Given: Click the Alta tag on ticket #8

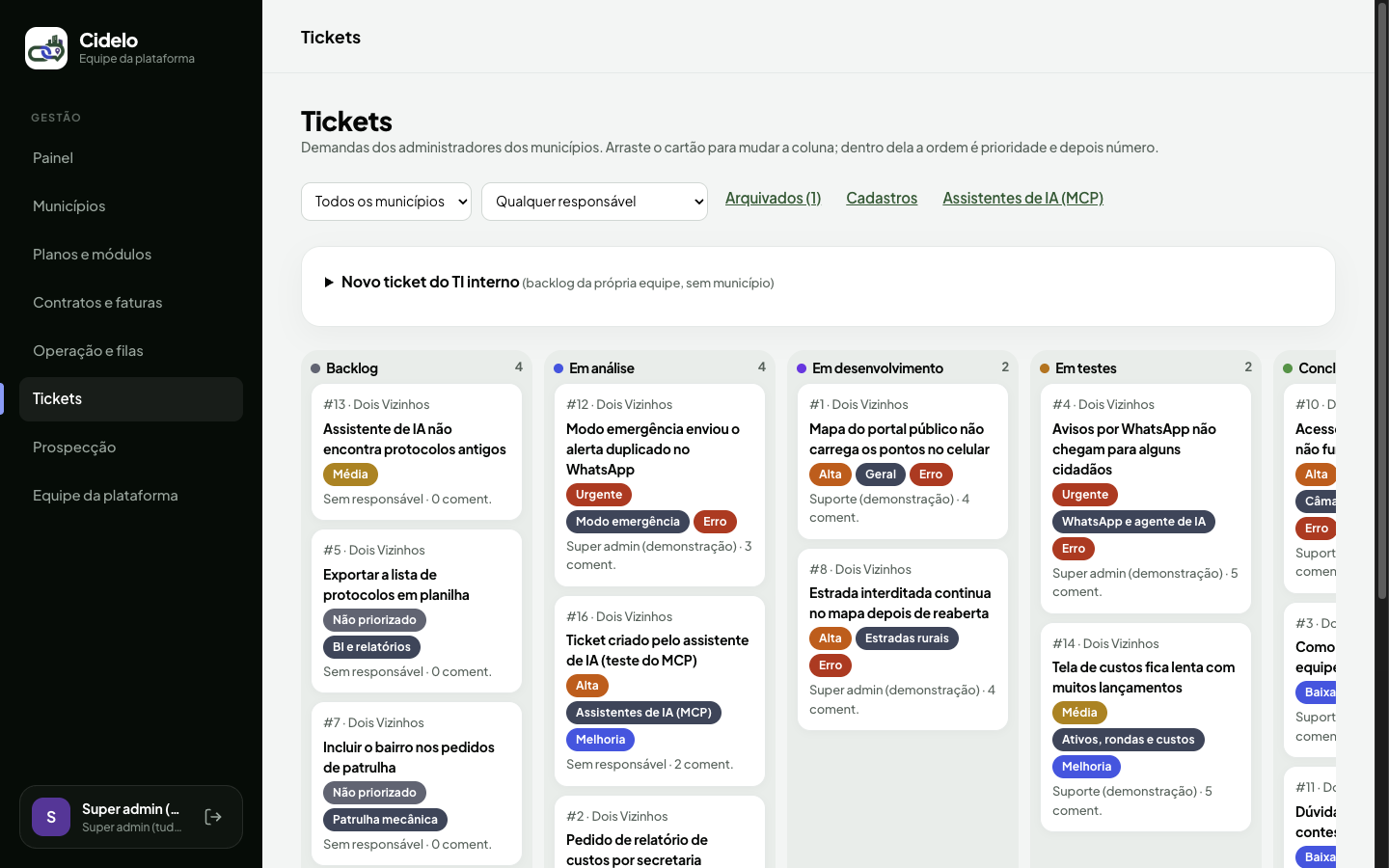Looking at the screenshot, I should (x=831, y=638).
